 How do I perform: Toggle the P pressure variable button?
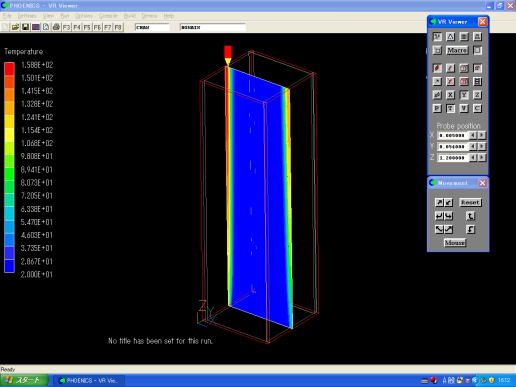click(437, 108)
